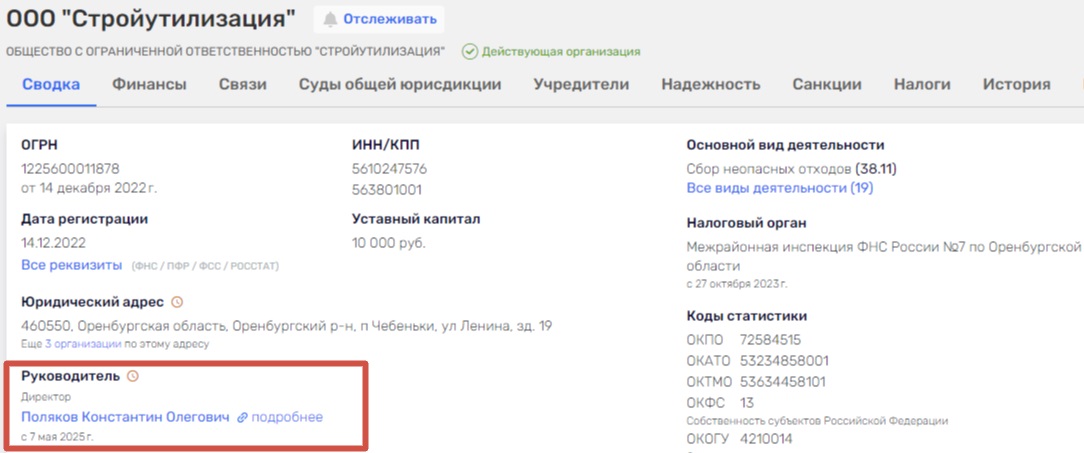1084x453 pixels.
Task: Open the Все виды деятельности (19) link
Action: [779, 188]
